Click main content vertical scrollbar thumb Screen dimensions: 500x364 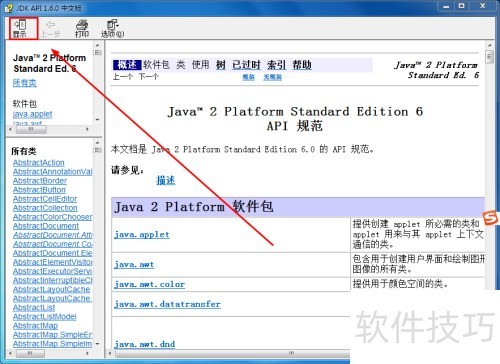489,57
